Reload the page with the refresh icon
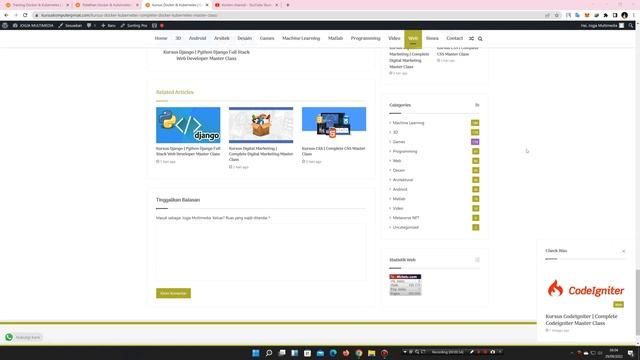640x360 pixels. [x=25, y=15]
